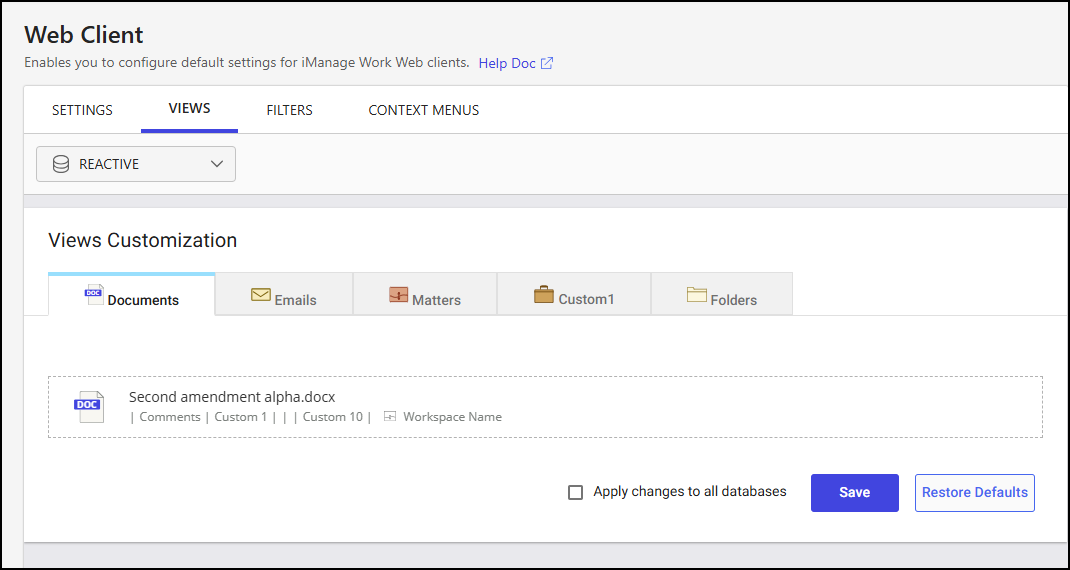Click the external link icon beside Help Doc
The width and height of the screenshot is (1070, 570).
click(547, 63)
